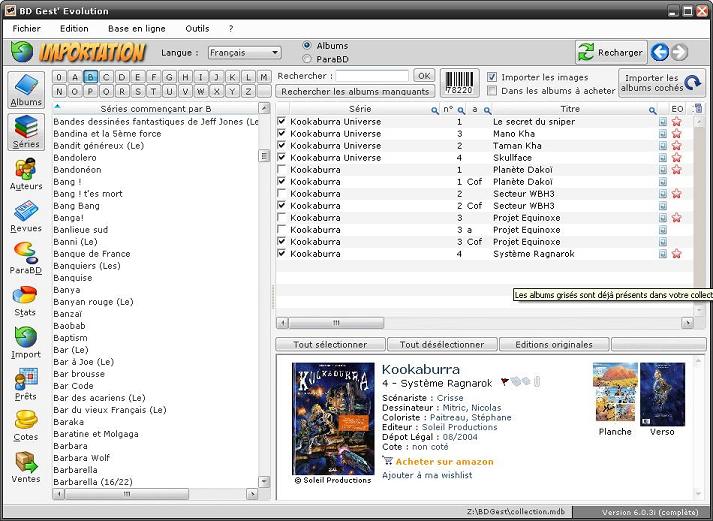Click the n° column search magnifier
This screenshot has width=713, height=521.
(461, 110)
